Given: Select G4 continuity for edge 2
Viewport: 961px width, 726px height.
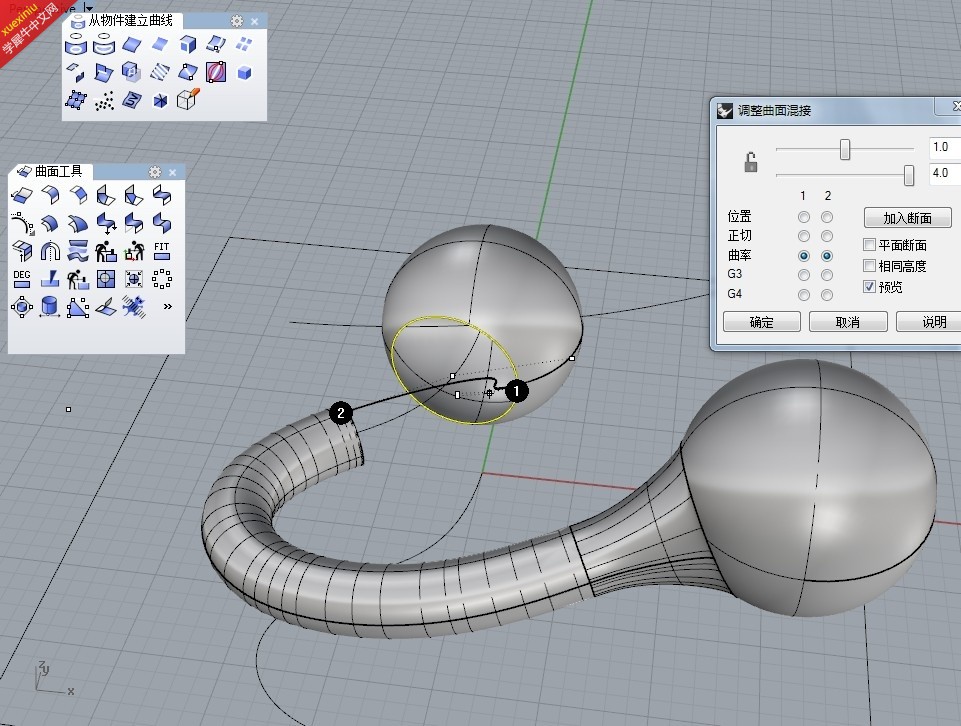Looking at the screenshot, I should click(827, 295).
